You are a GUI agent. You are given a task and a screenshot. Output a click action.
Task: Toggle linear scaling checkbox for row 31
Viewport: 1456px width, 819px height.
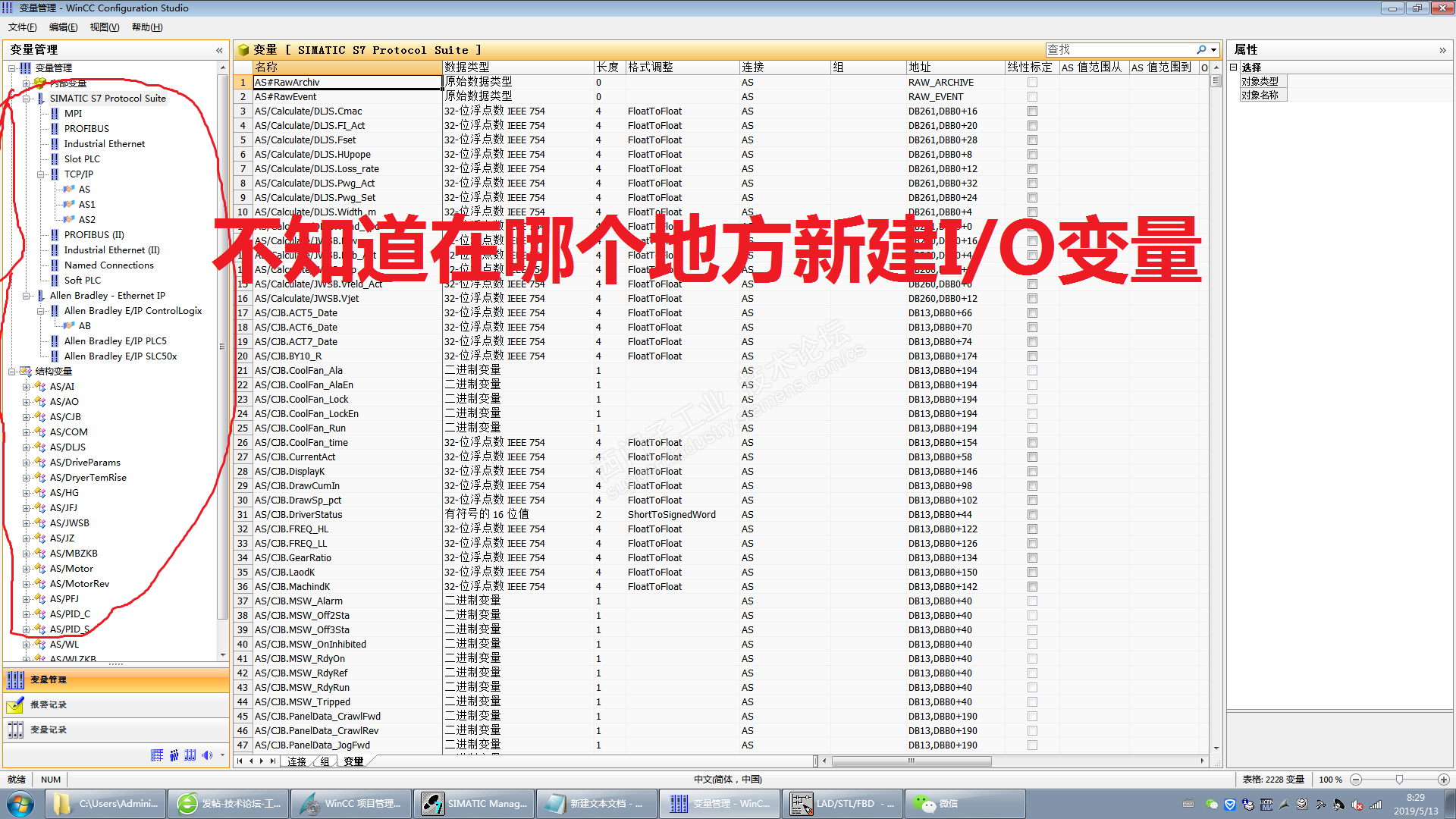pyautogui.click(x=1032, y=515)
